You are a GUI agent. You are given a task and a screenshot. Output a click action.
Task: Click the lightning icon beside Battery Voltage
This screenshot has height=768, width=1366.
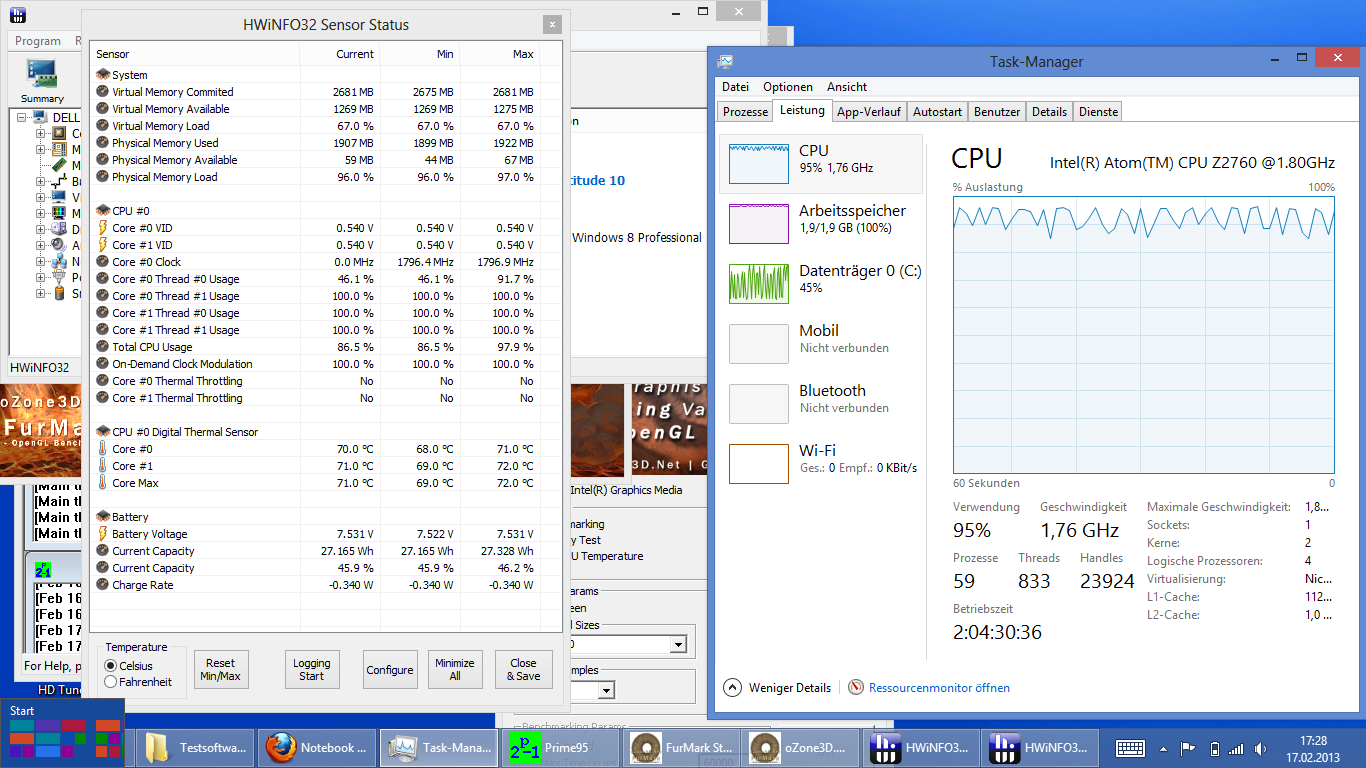pyautogui.click(x=102, y=534)
